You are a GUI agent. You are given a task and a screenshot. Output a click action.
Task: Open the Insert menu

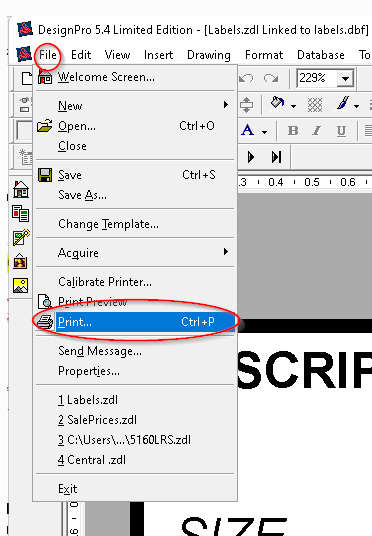coord(158,55)
